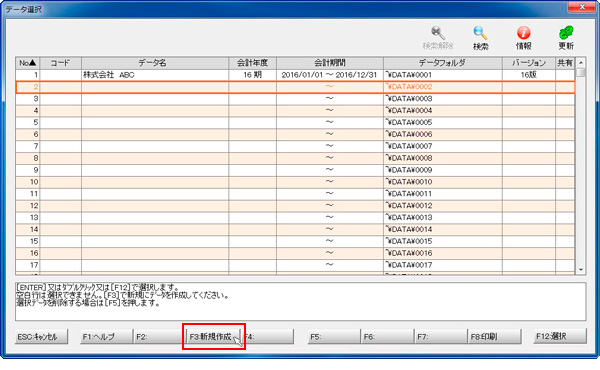The image size is (600, 370).
Task: Select folder cell ¥DATA¥0017
Action: point(443,265)
